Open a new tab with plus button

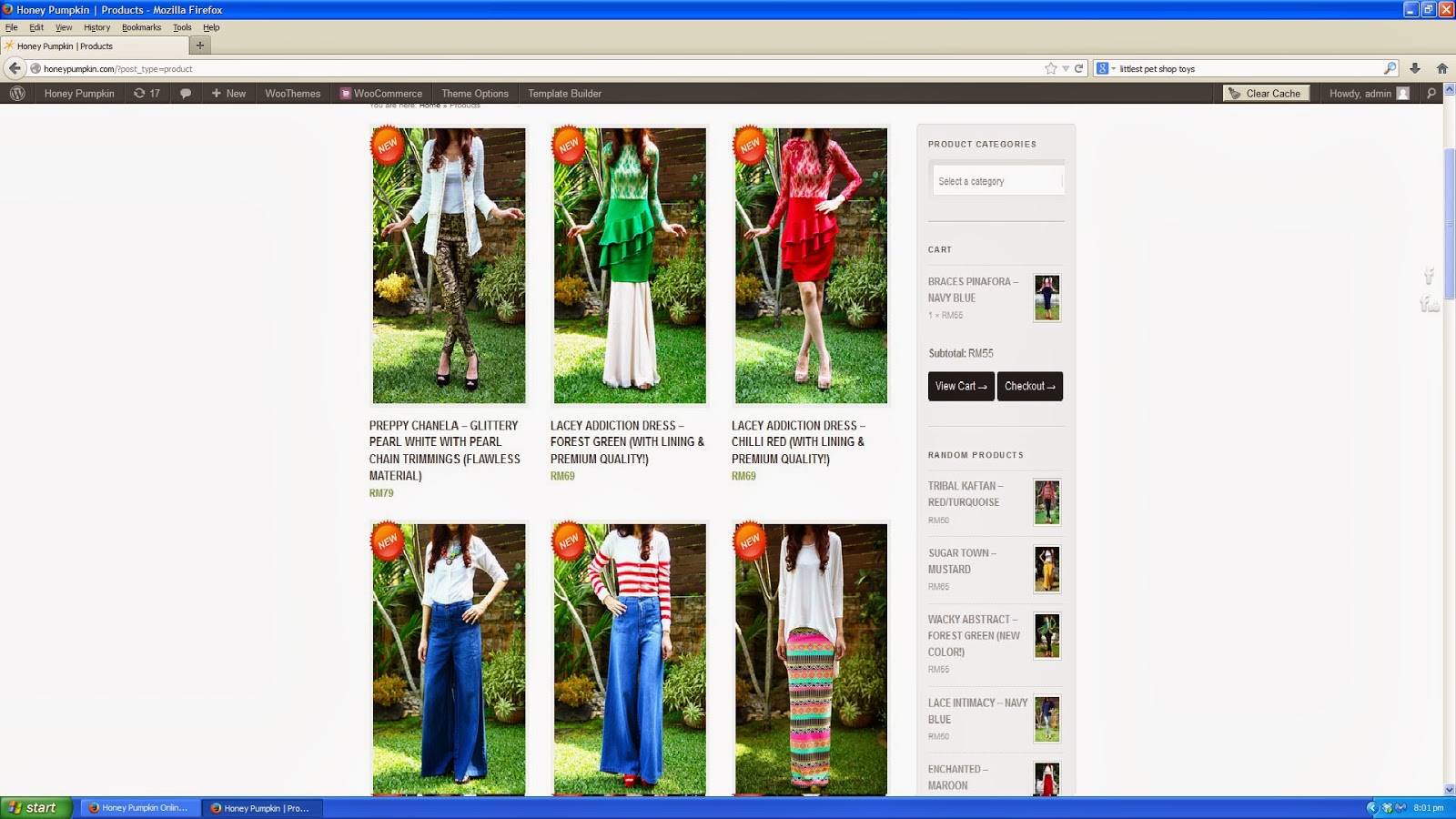(200, 45)
